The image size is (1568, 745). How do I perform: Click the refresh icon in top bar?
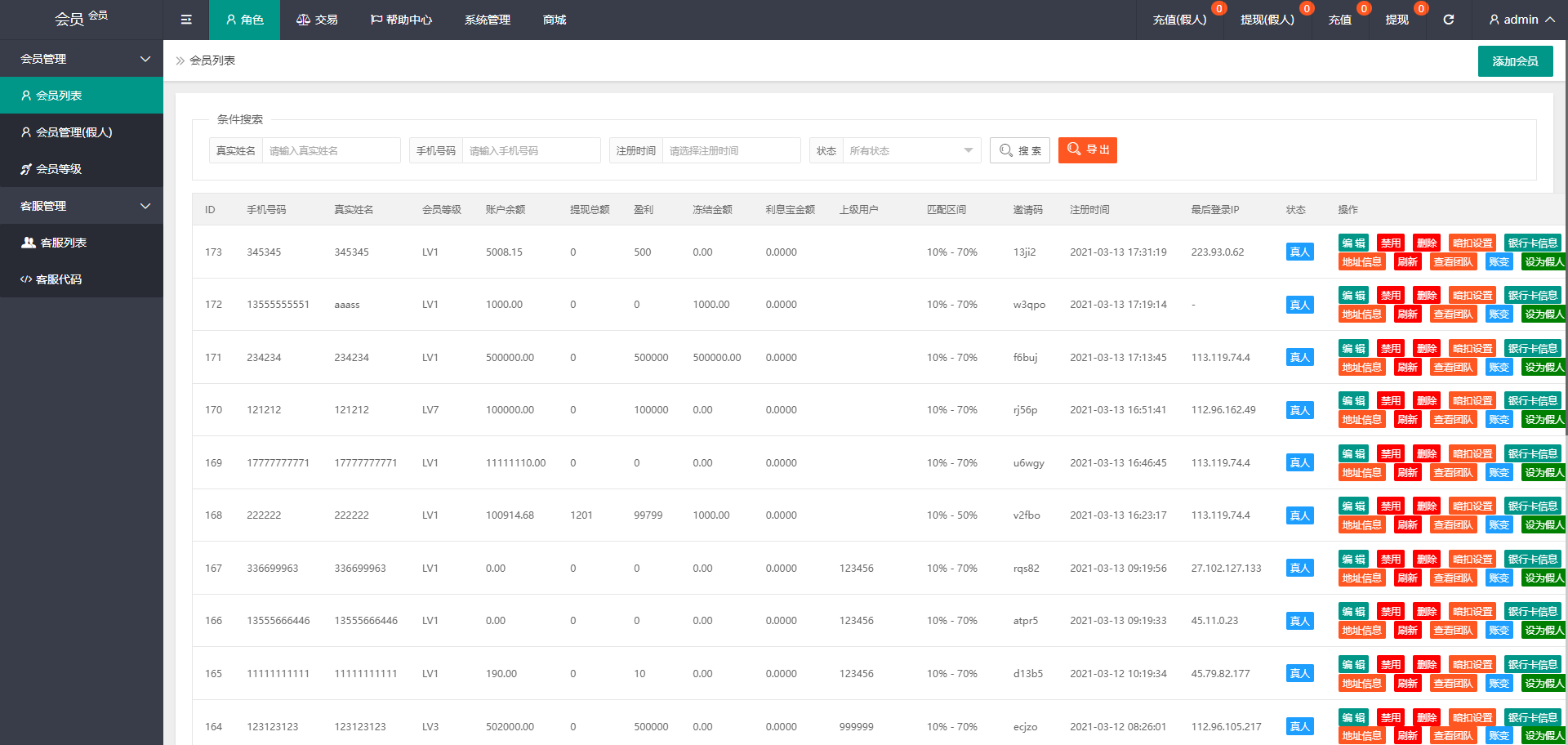tap(1448, 20)
